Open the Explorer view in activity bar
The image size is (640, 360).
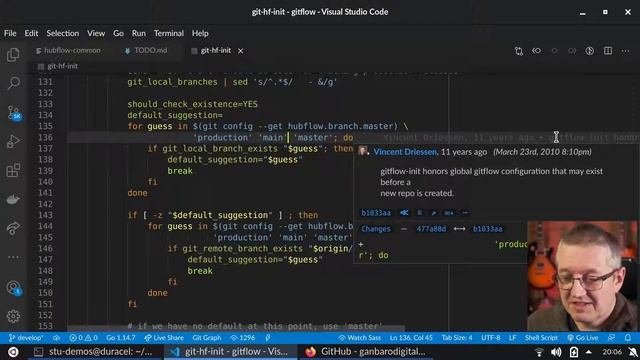pos(13,54)
